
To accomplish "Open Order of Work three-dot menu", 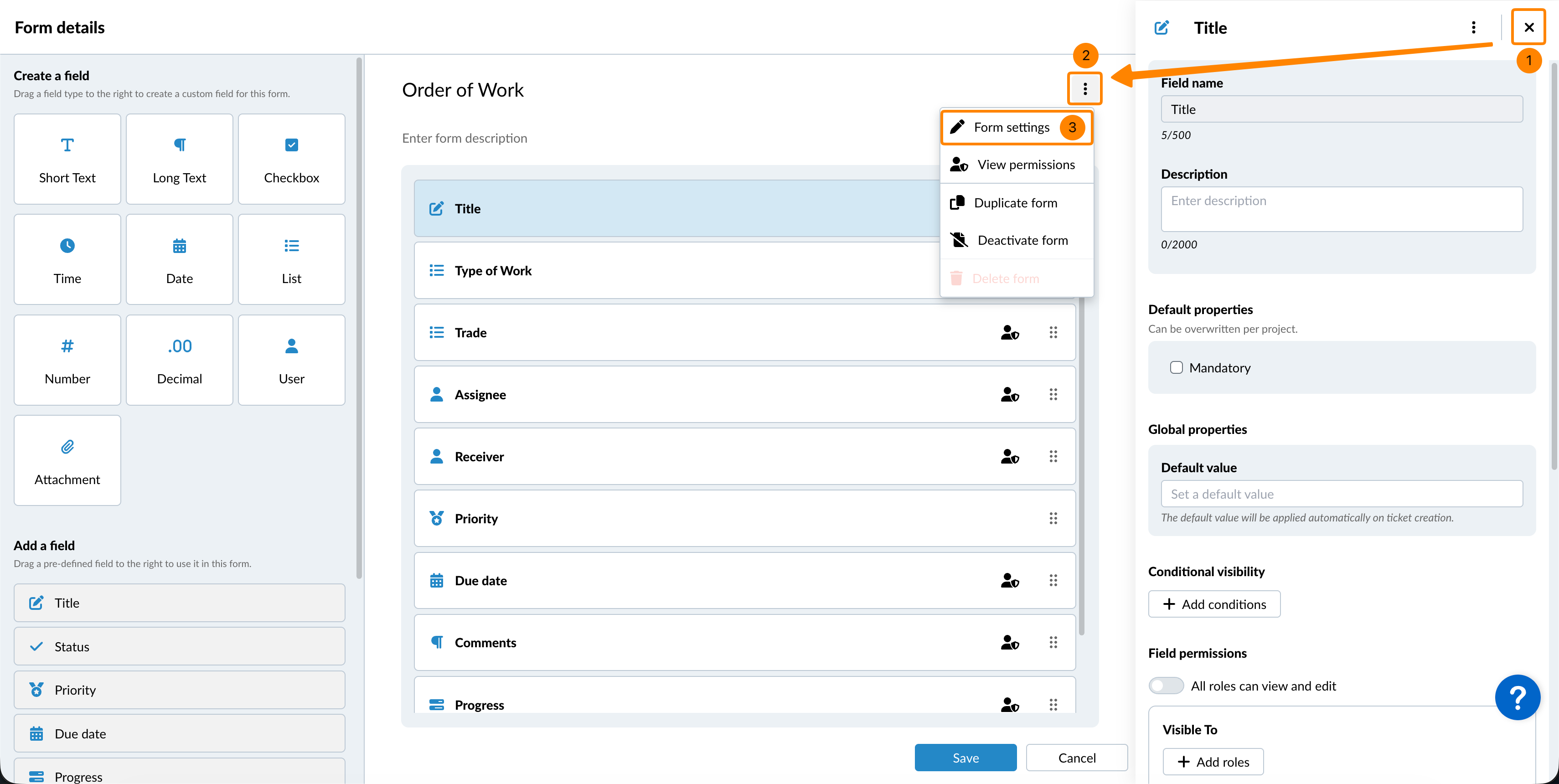I will (1084, 89).
